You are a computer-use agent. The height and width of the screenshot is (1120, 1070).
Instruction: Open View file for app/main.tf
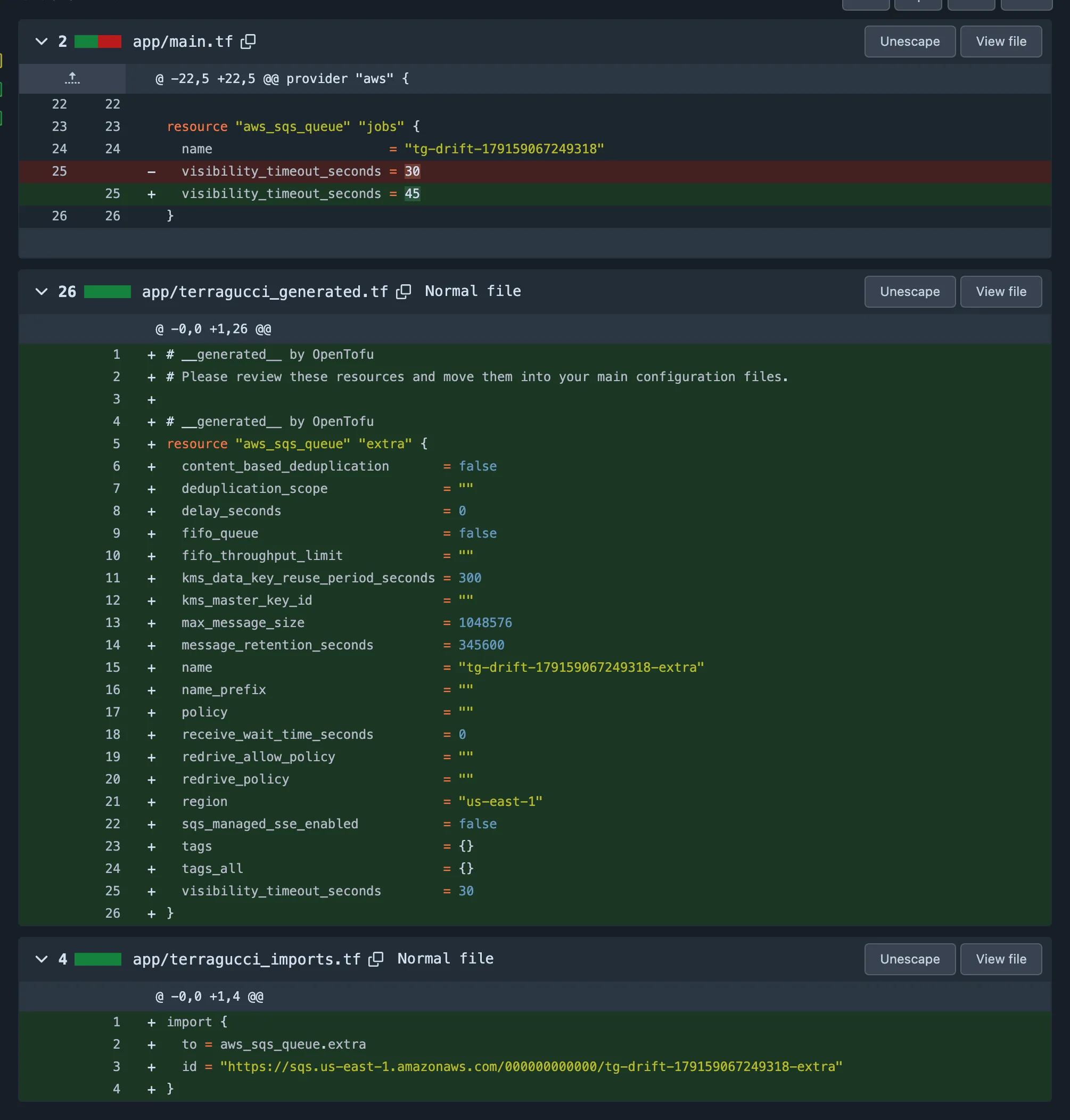[1001, 42]
